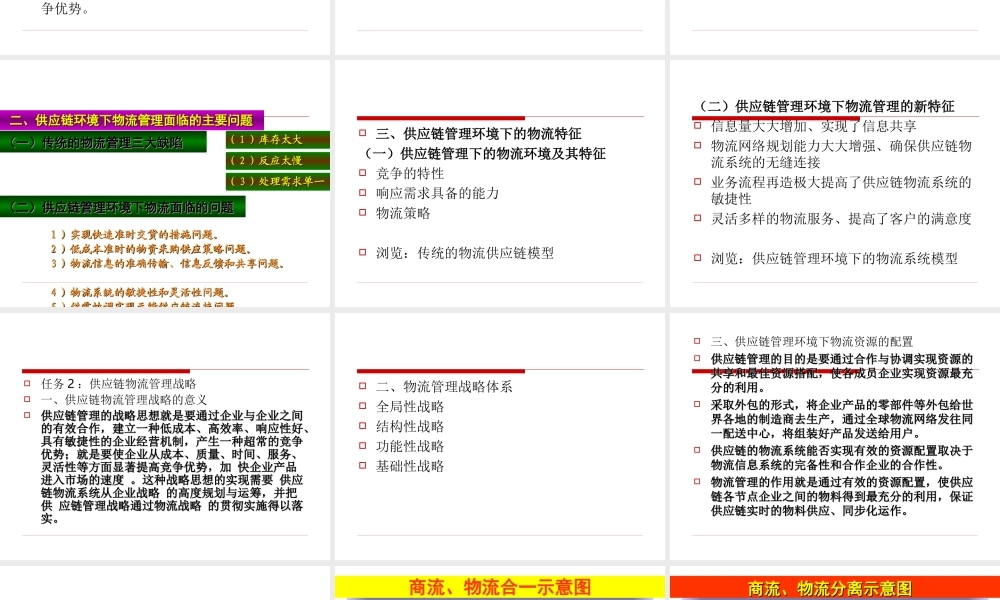The image size is (1000, 600).
Task: Click subheading (一)供应链管理下的物流环境及其特征
Action: point(485,154)
